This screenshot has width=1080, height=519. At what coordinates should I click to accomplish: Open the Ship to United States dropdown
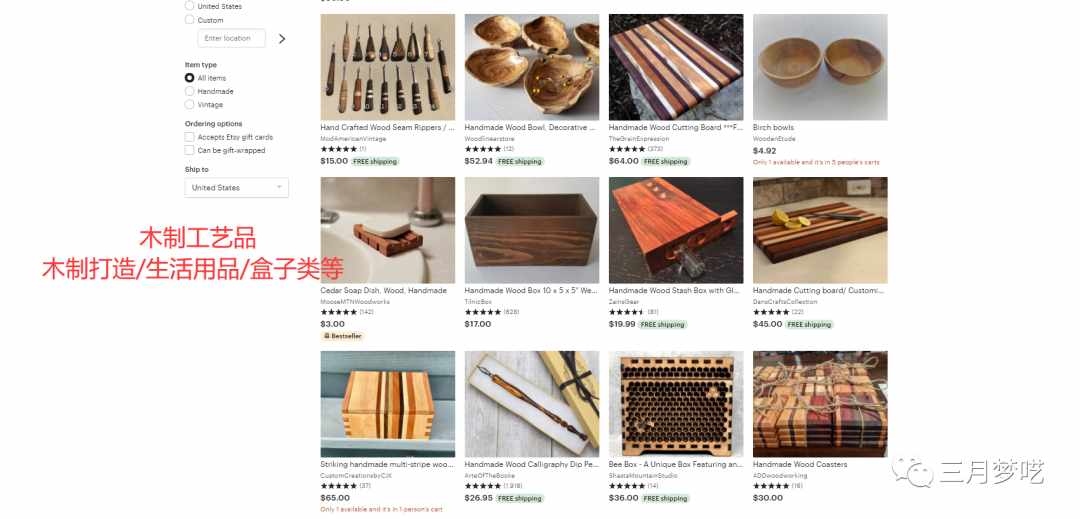tap(236, 187)
